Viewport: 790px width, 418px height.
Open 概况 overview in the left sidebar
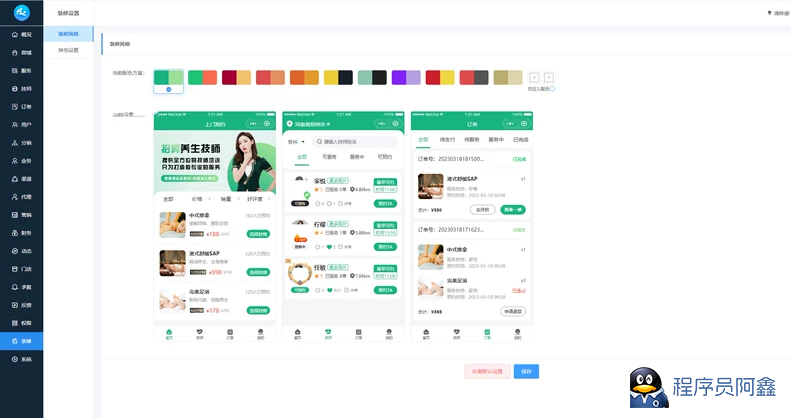[21, 34]
